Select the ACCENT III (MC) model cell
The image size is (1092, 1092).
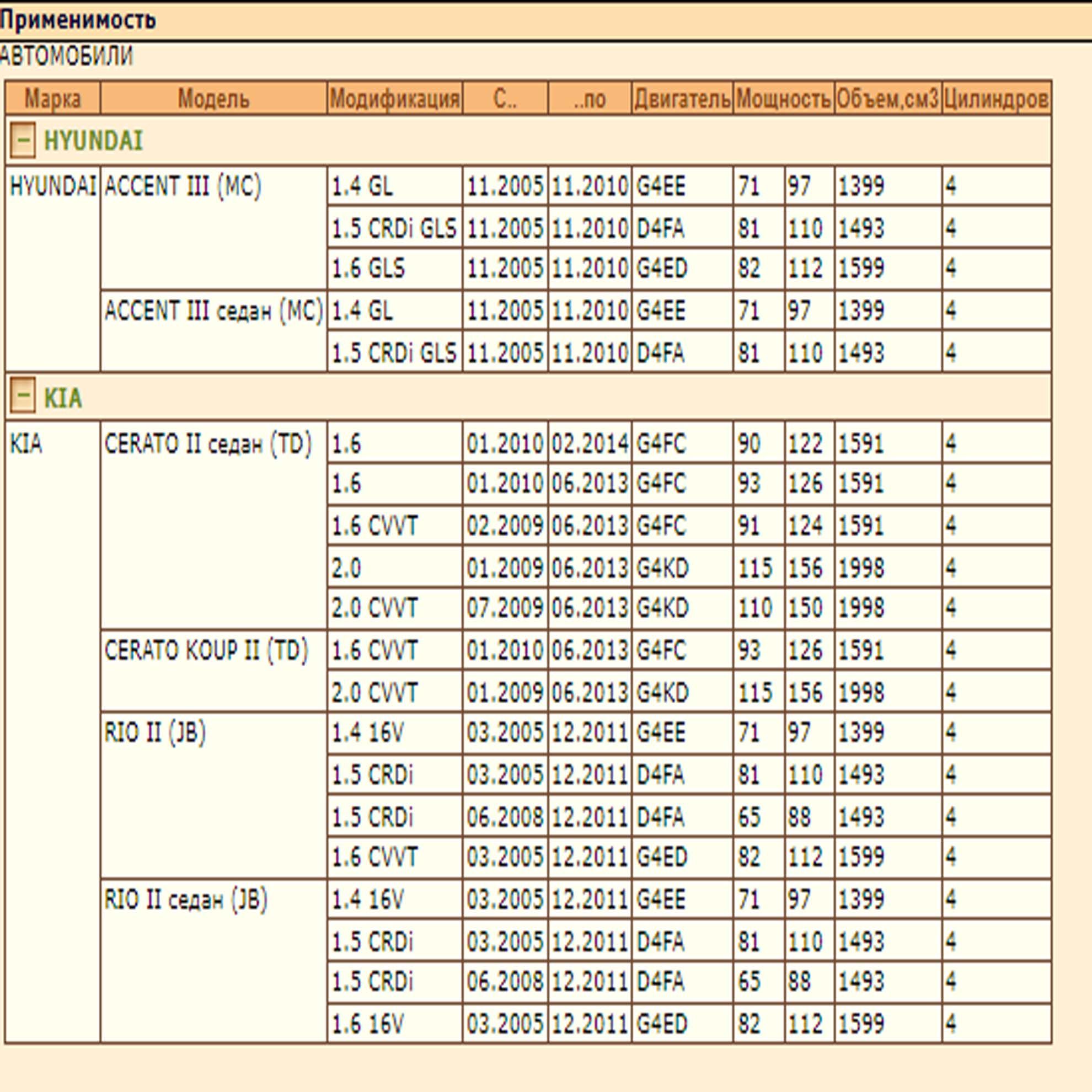coord(213,227)
